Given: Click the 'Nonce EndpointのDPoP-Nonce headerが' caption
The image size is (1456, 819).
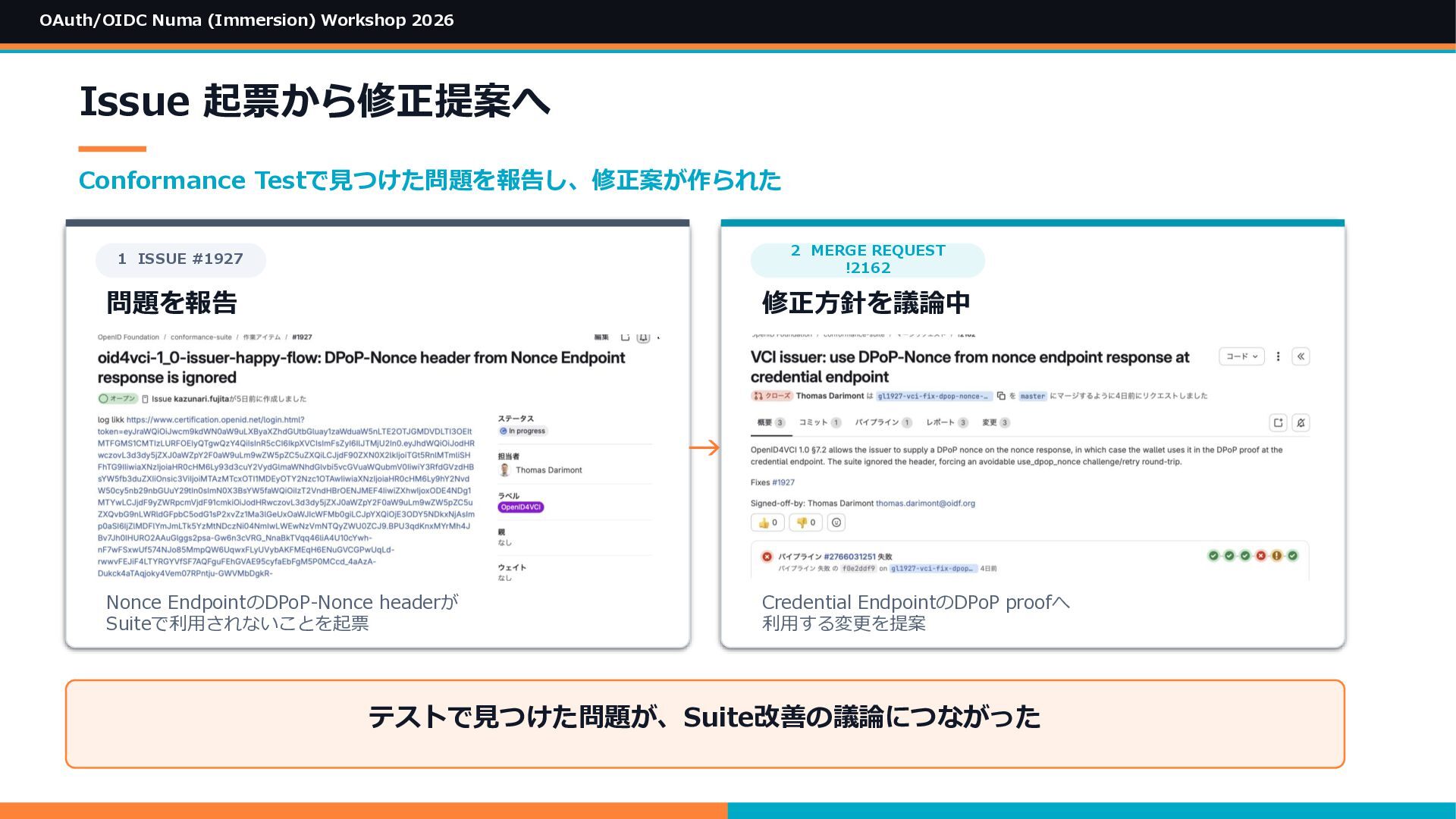Looking at the screenshot, I should coord(282,602).
